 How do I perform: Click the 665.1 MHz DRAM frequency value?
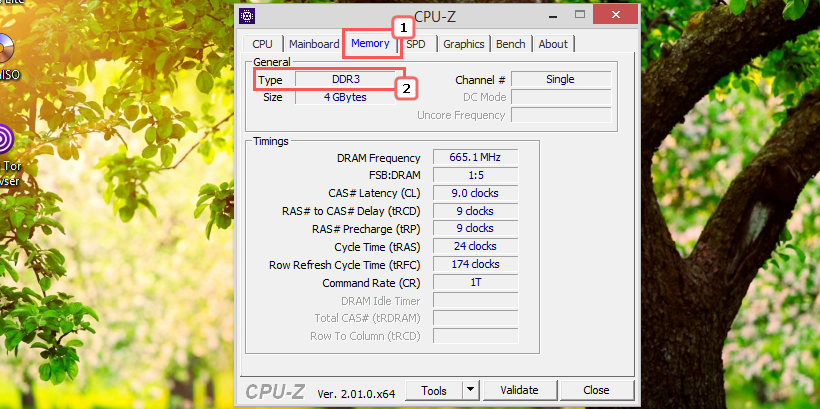coord(475,157)
